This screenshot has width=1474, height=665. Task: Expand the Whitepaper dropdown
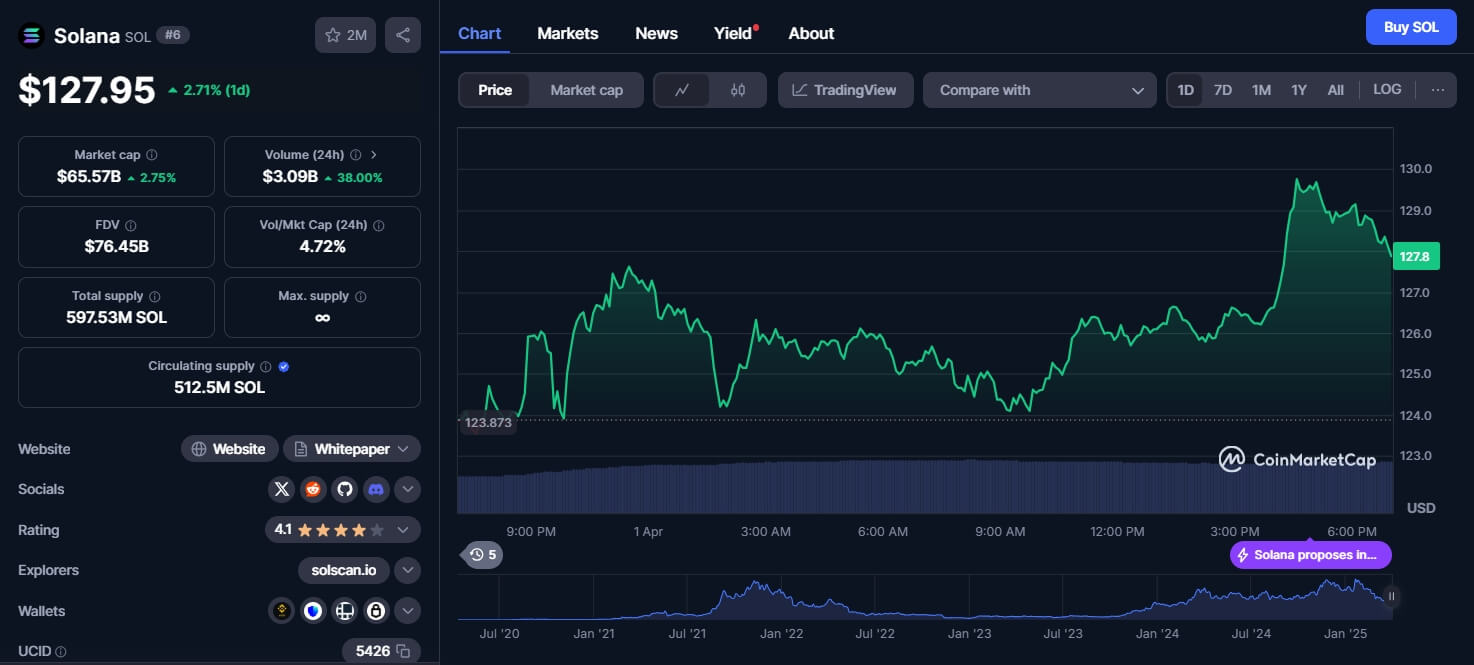[352, 449]
